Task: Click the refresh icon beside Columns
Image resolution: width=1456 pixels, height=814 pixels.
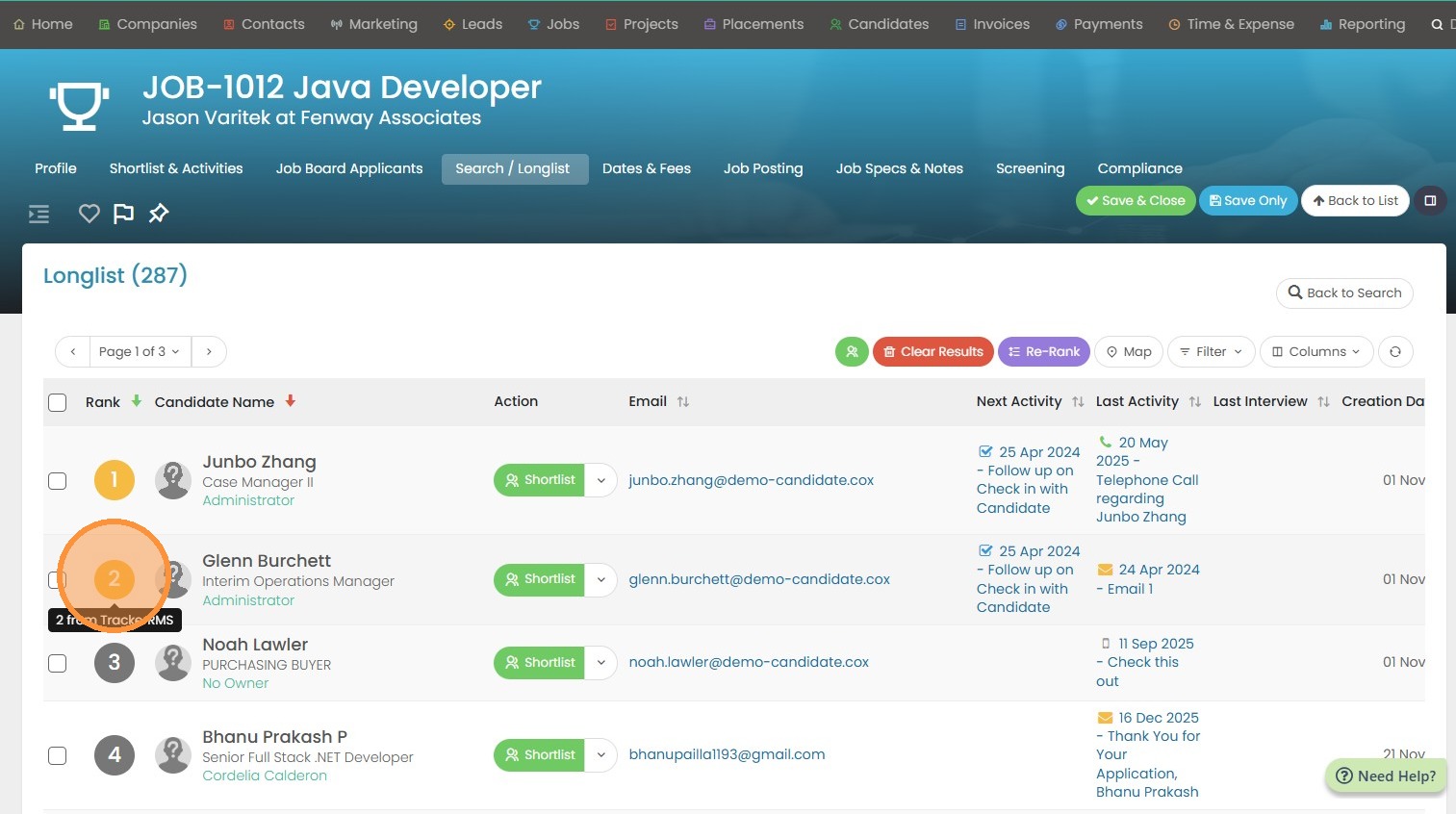Action: click(x=1394, y=352)
